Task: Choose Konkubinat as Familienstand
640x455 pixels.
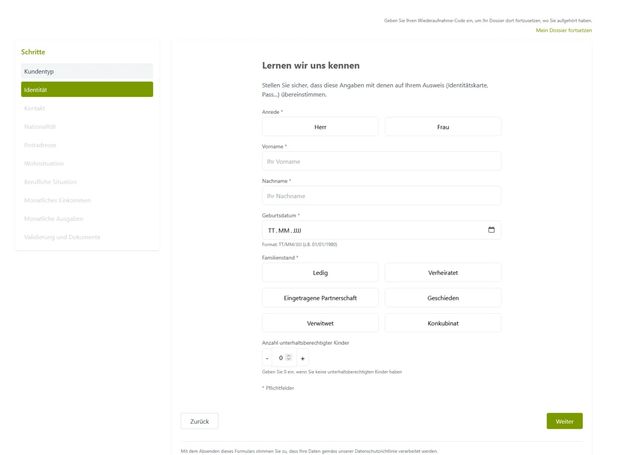Action: click(443, 323)
